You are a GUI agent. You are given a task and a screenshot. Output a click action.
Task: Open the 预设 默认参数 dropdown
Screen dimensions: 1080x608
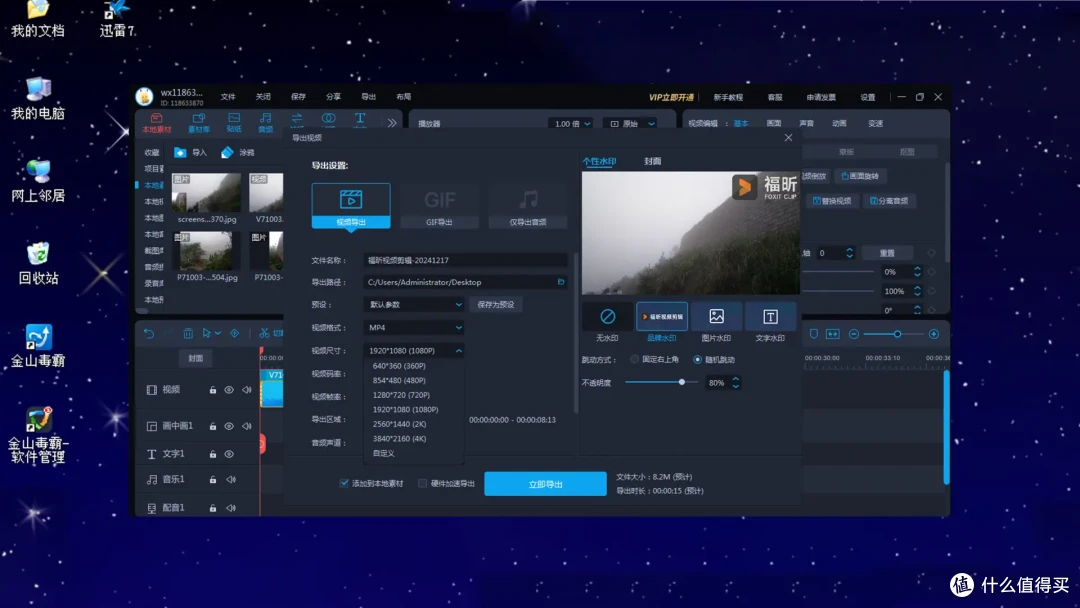pos(414,304)
